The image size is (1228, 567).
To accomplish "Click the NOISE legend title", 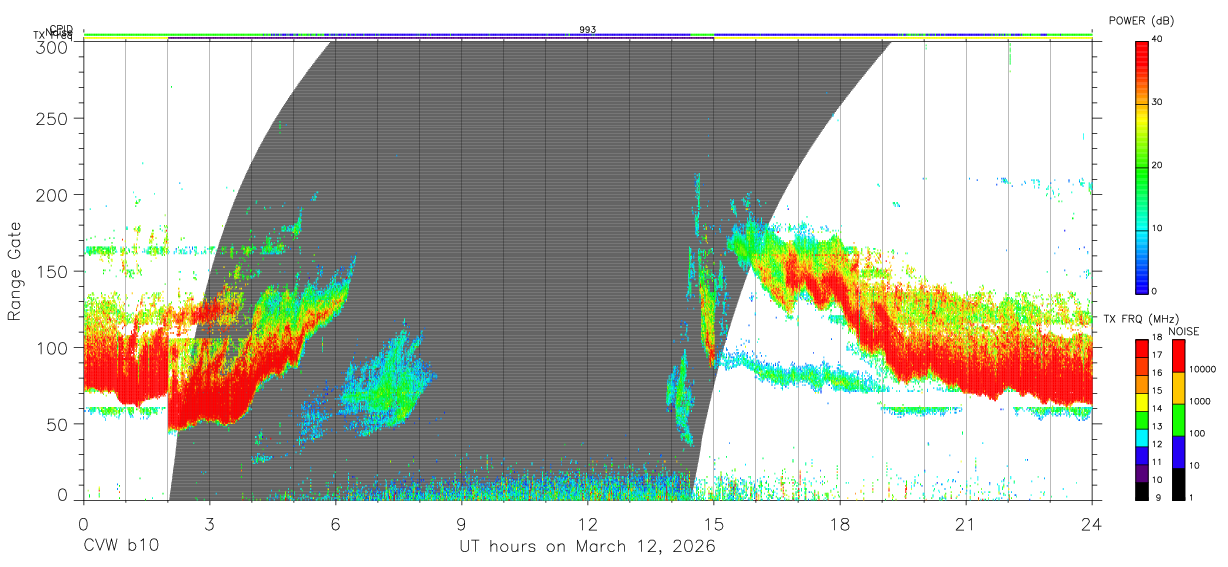I will pyautogui.click(x=1185, y=331).
